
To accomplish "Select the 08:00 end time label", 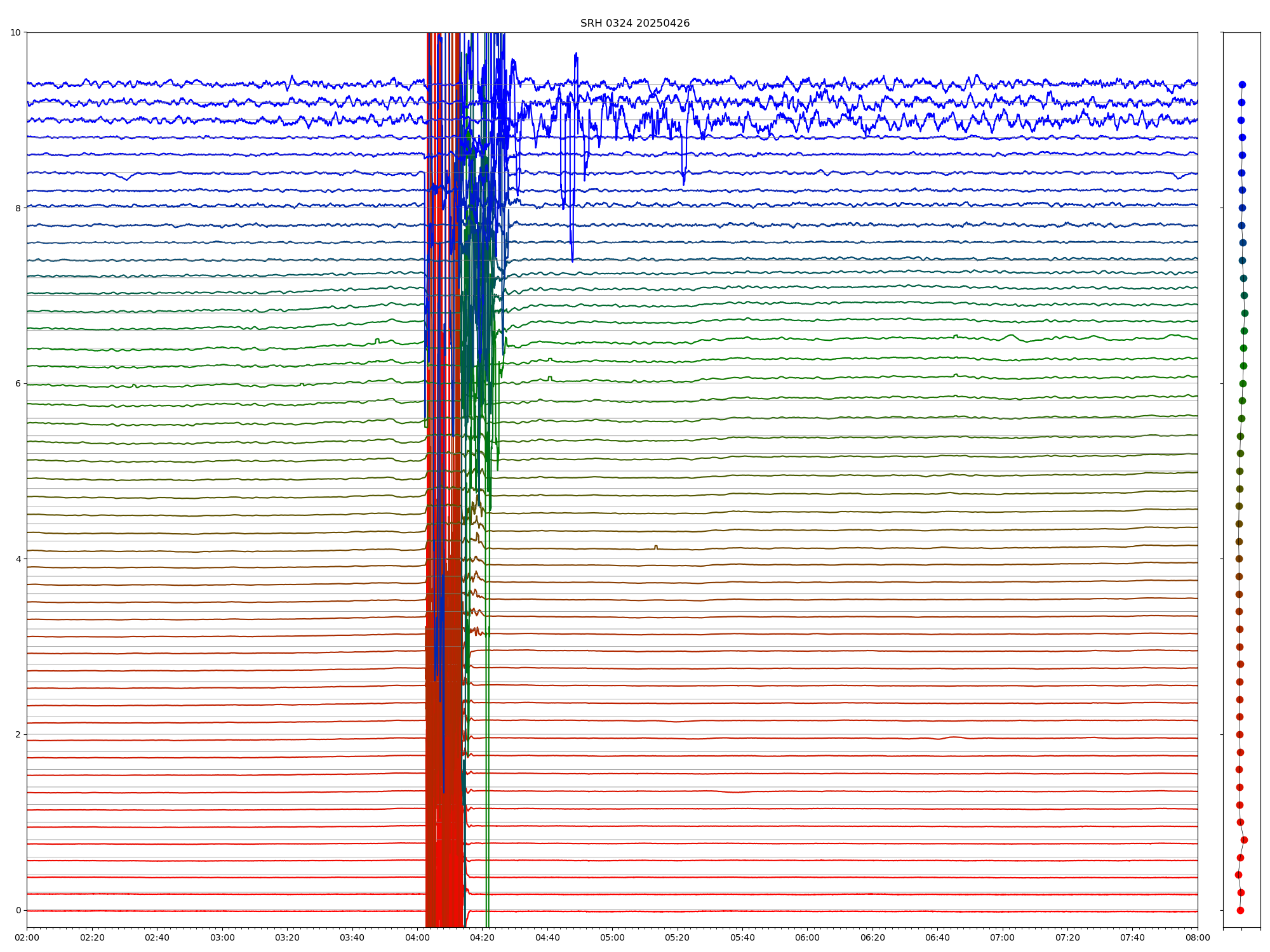I will click(x=1198, y=937).
